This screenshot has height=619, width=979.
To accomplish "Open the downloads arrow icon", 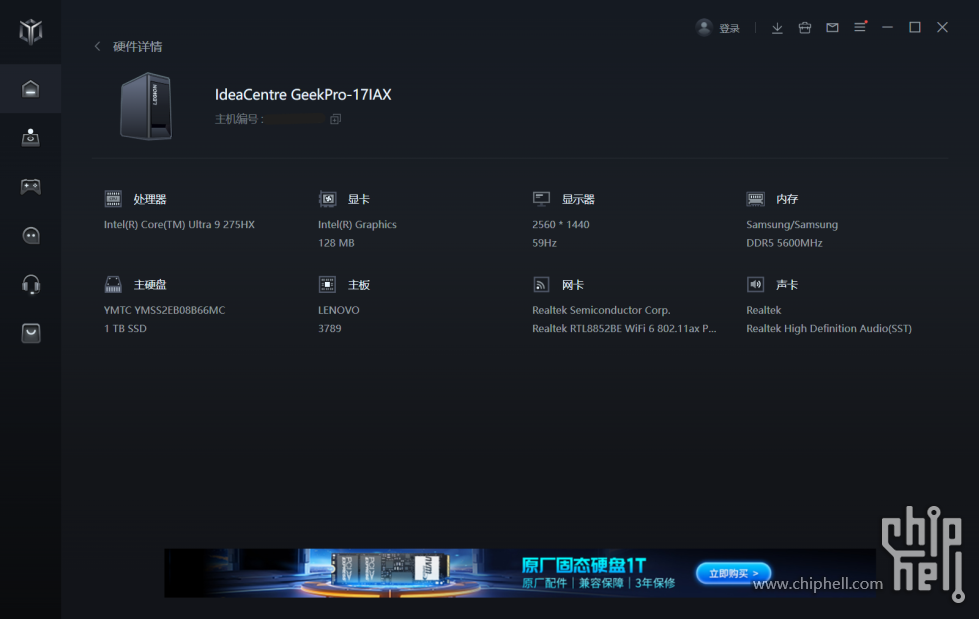I will 777,27.
